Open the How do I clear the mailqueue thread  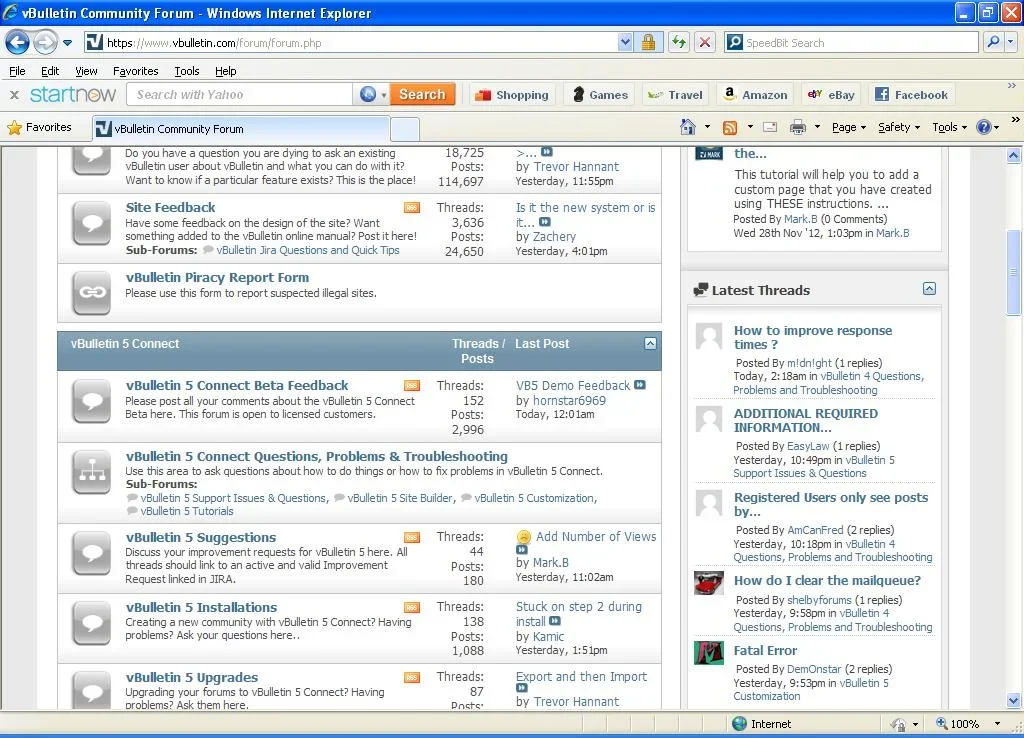point(827,581)
